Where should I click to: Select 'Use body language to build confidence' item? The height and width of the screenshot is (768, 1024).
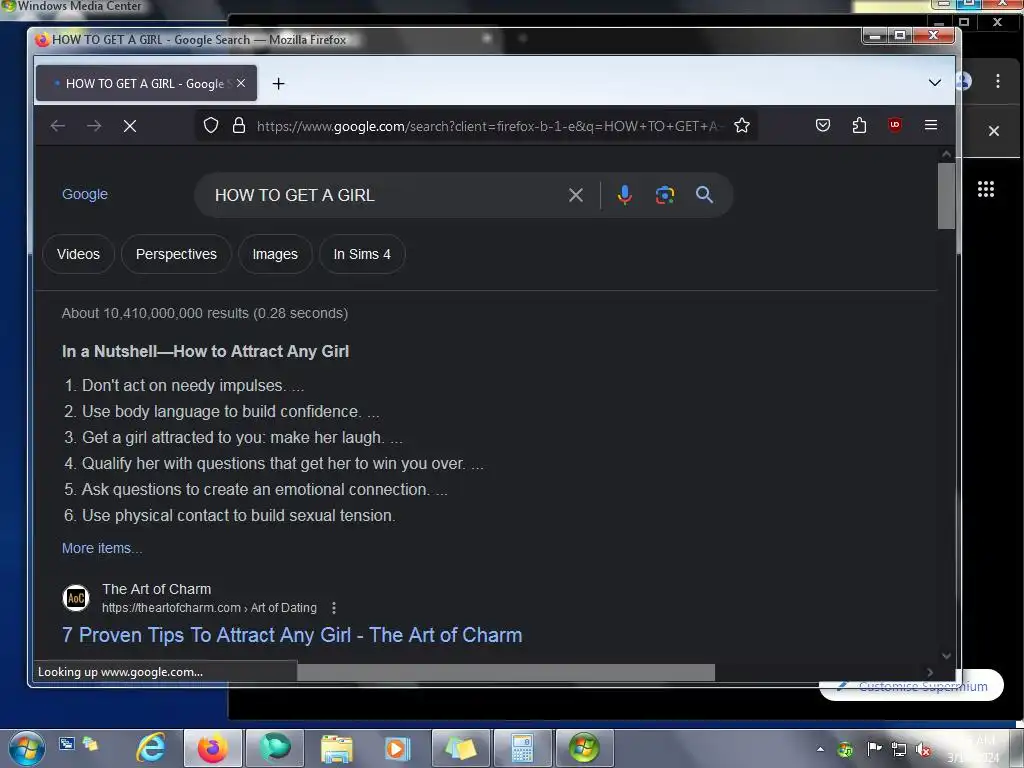point(222,411)
